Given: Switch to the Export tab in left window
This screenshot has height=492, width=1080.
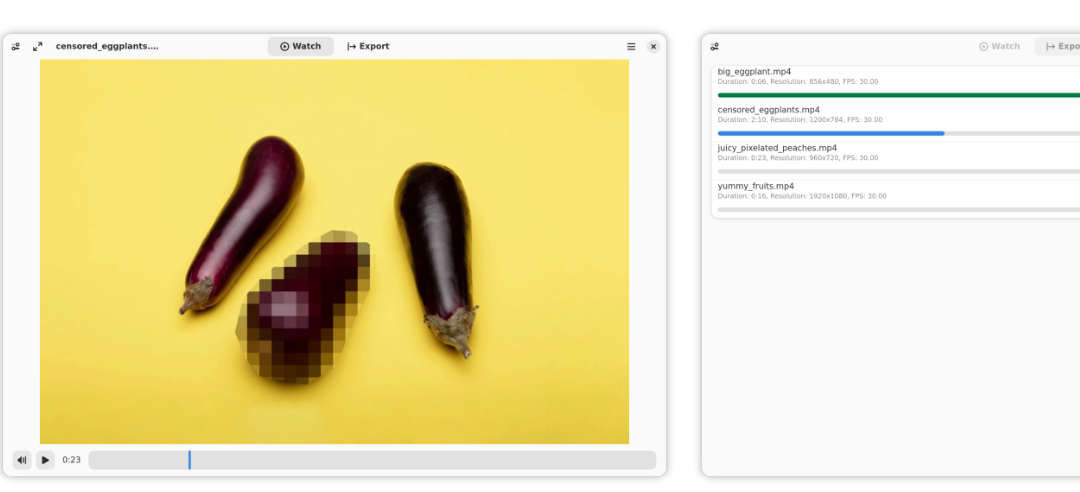Looking at the screenshot, I should [368, 46].
